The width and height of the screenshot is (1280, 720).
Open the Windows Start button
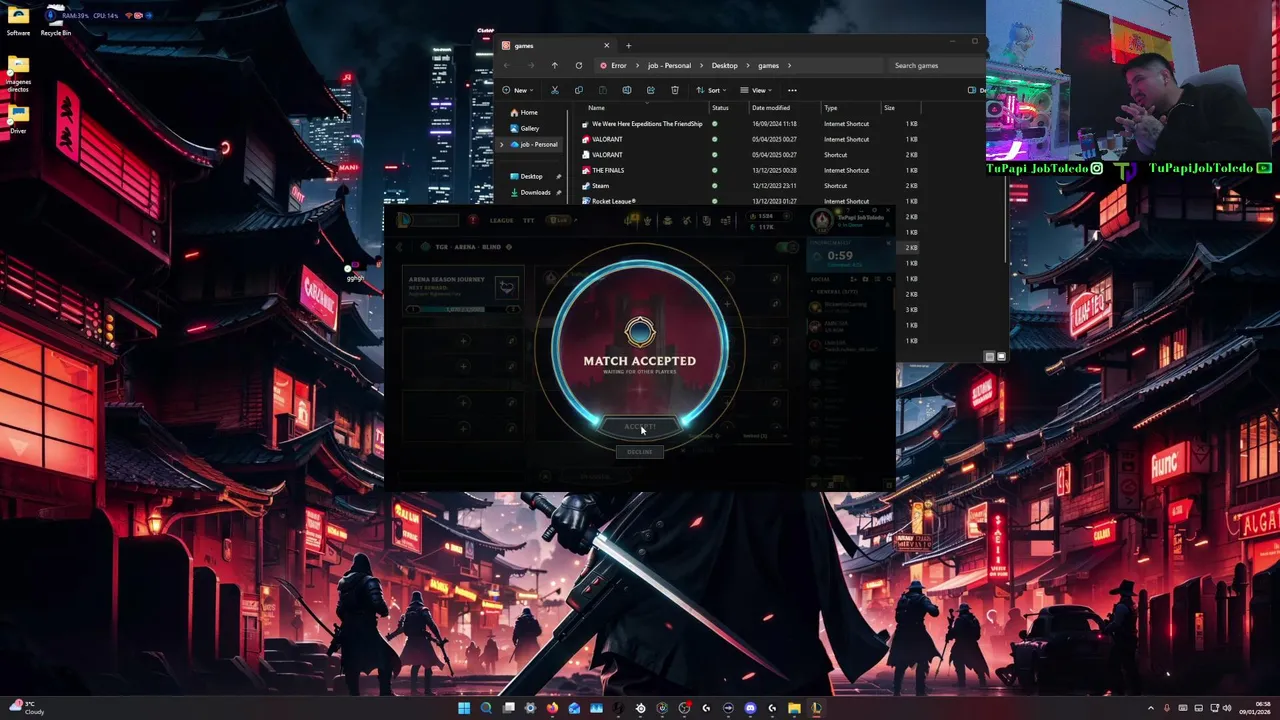[x=464, y=708]
